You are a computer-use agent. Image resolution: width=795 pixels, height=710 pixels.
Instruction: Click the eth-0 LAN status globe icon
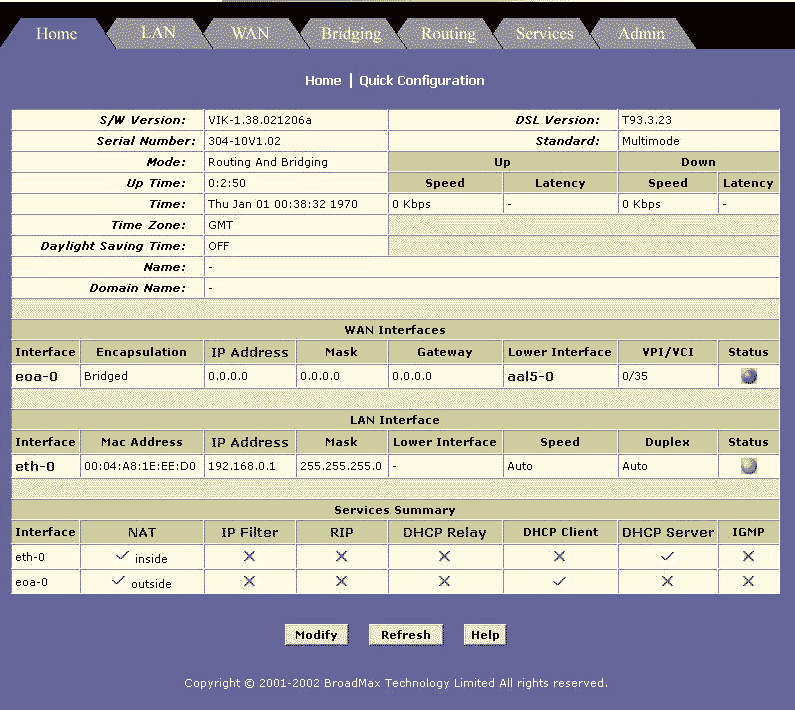pos(748,466)
